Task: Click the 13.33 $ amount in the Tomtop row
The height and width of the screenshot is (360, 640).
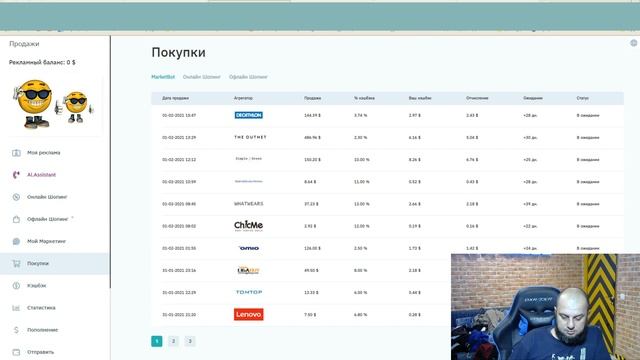Action: pos(311,293)
